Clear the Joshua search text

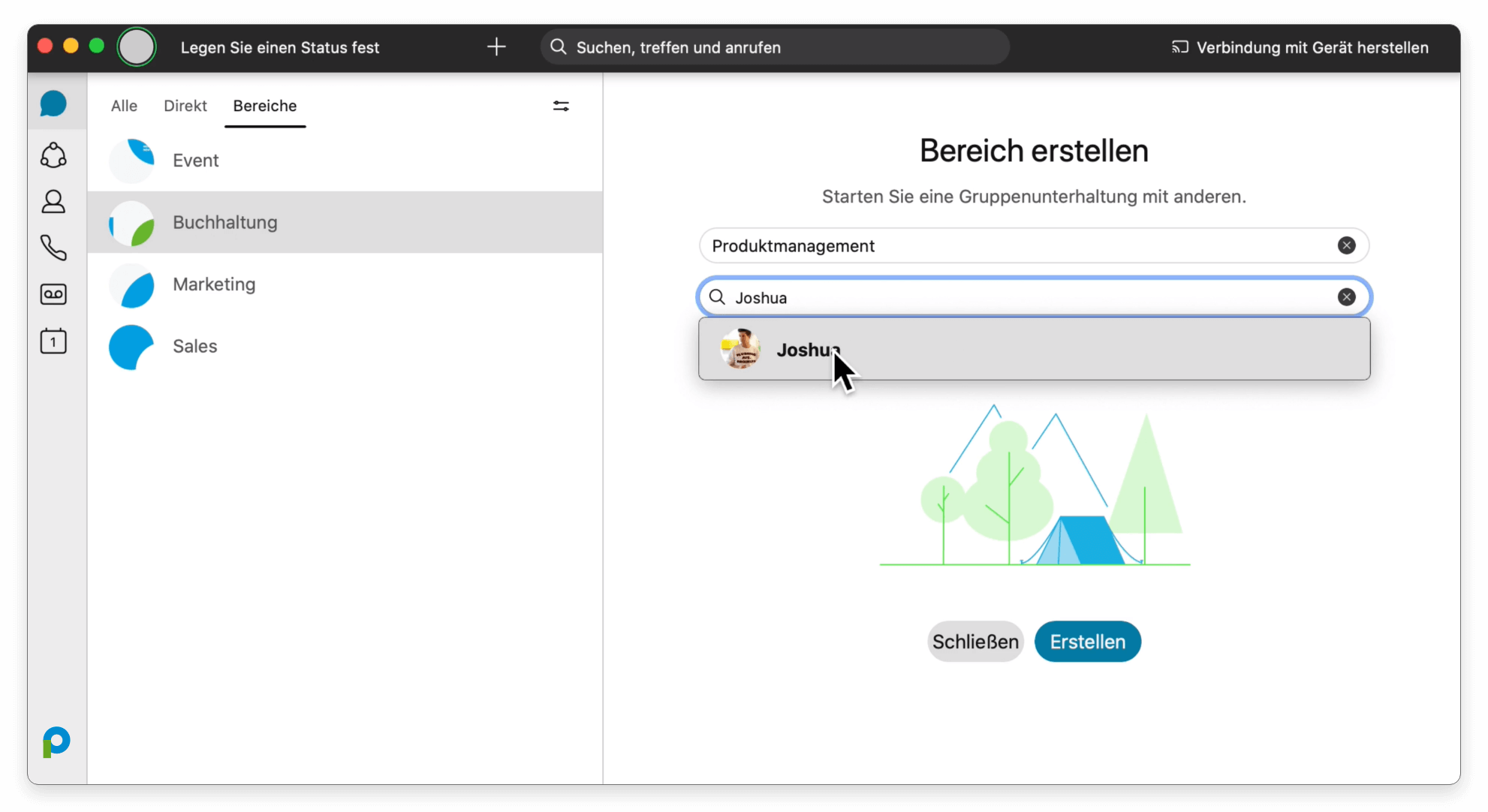pyautogui.click(x=1346, y=297)
